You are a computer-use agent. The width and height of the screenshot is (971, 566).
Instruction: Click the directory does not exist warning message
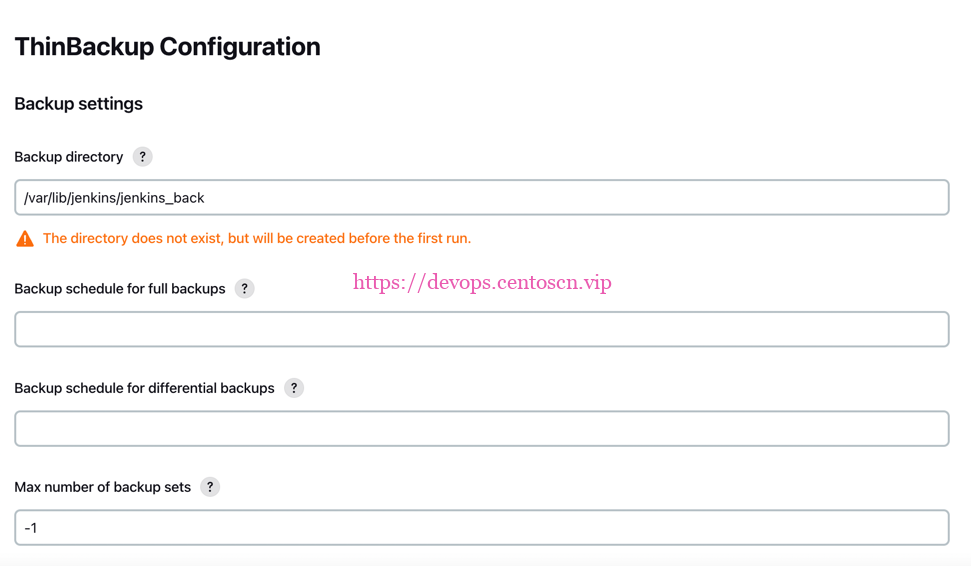pos(257,239)
